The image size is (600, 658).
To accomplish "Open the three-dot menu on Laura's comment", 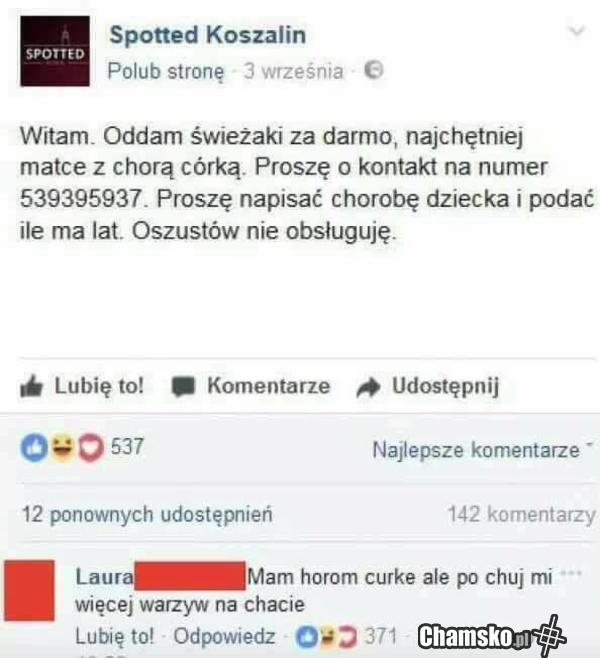I will tap(571, 573).
